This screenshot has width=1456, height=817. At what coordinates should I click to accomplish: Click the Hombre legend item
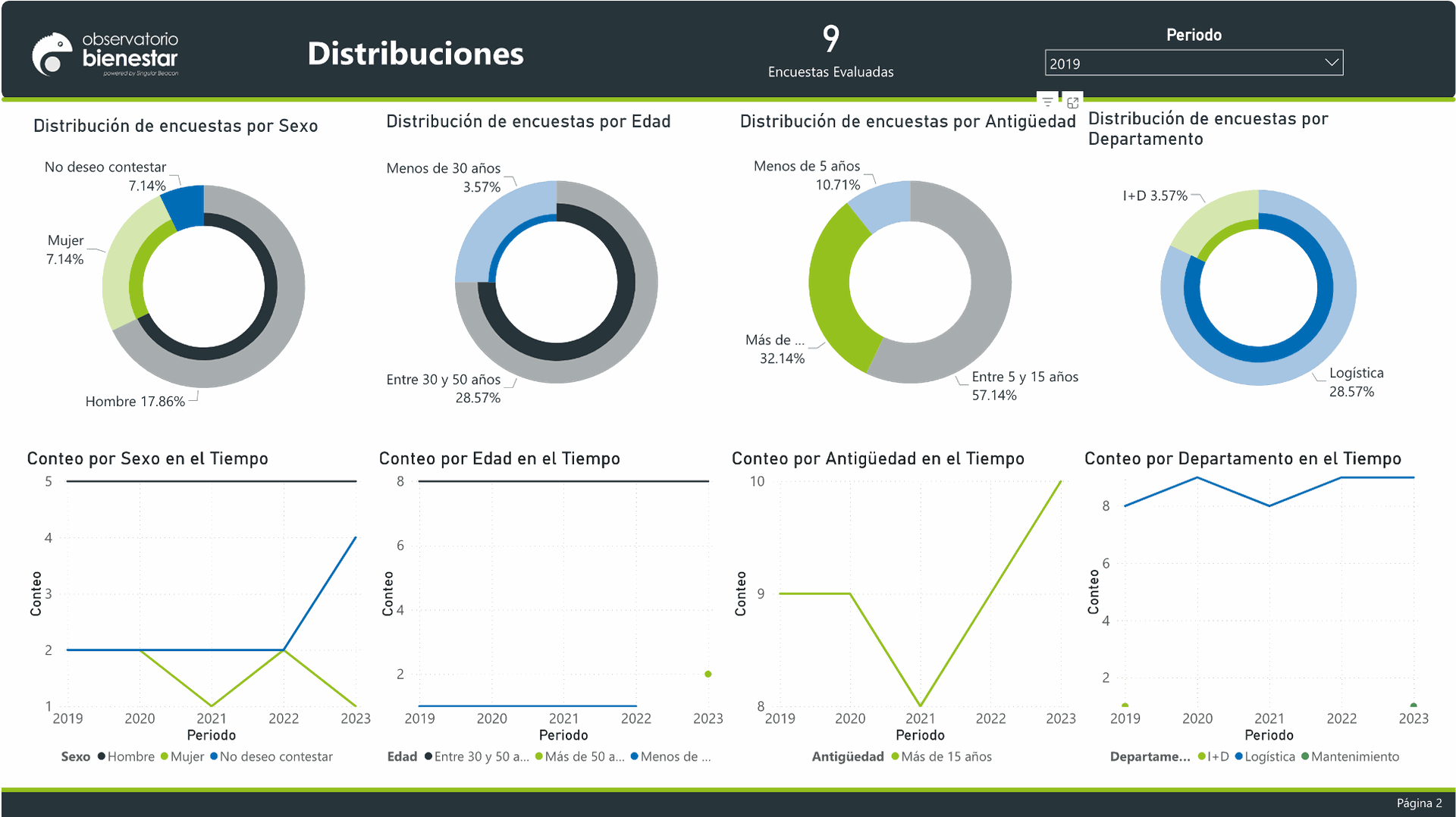(126, 756)
